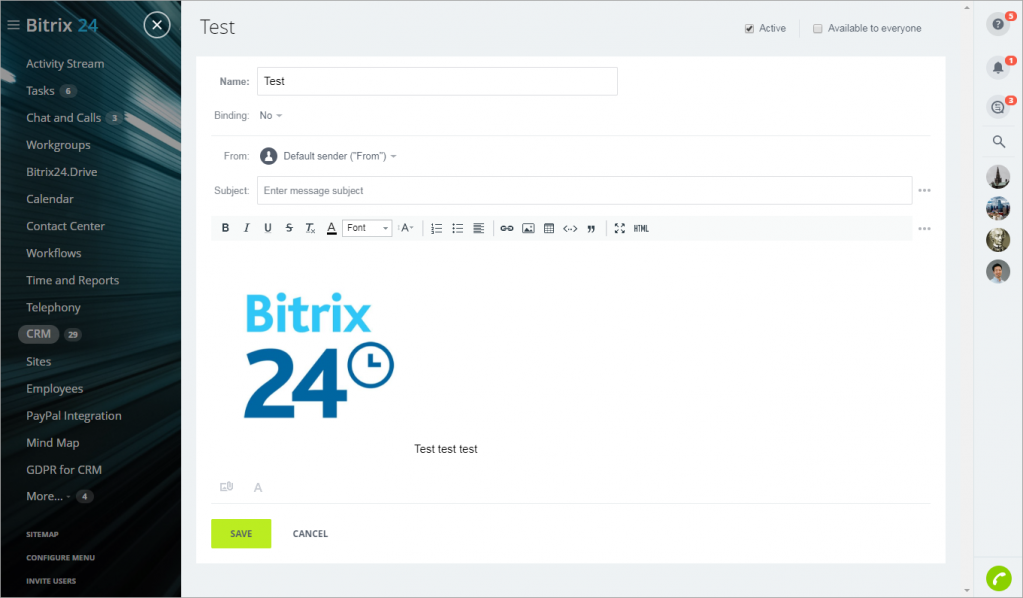Uncheck the Active checkbox
The width and height of the screenshot is (1023, 598).
pos(749,29)
